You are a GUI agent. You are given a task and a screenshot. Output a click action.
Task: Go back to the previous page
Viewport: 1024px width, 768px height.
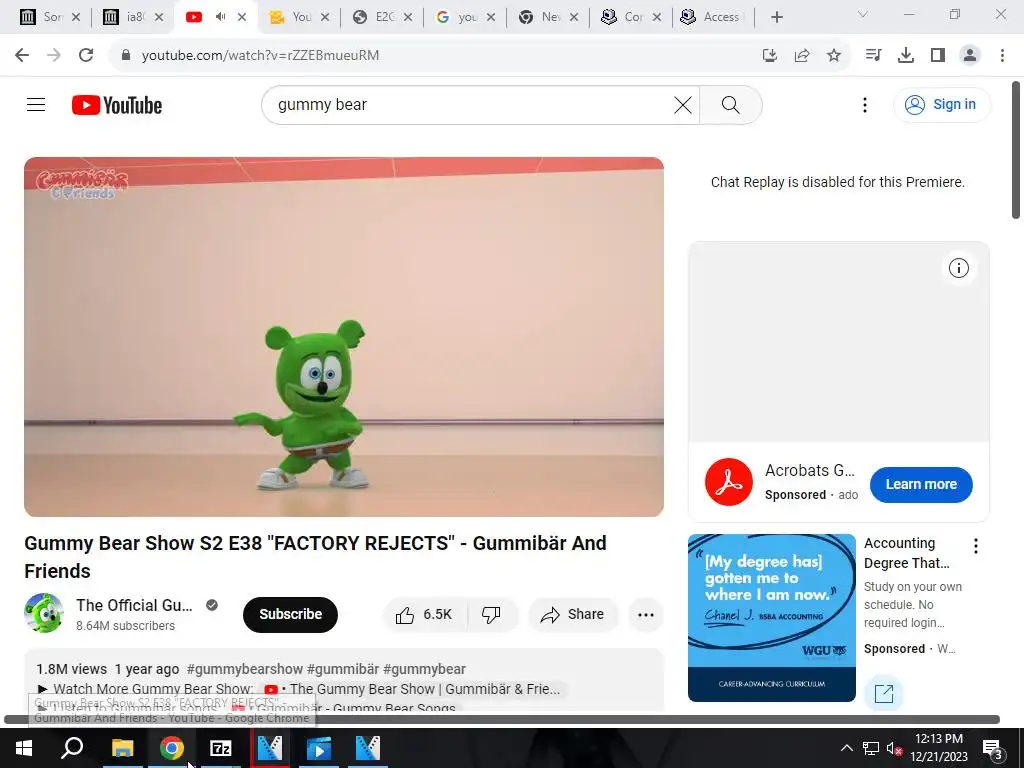pos(22,55)
